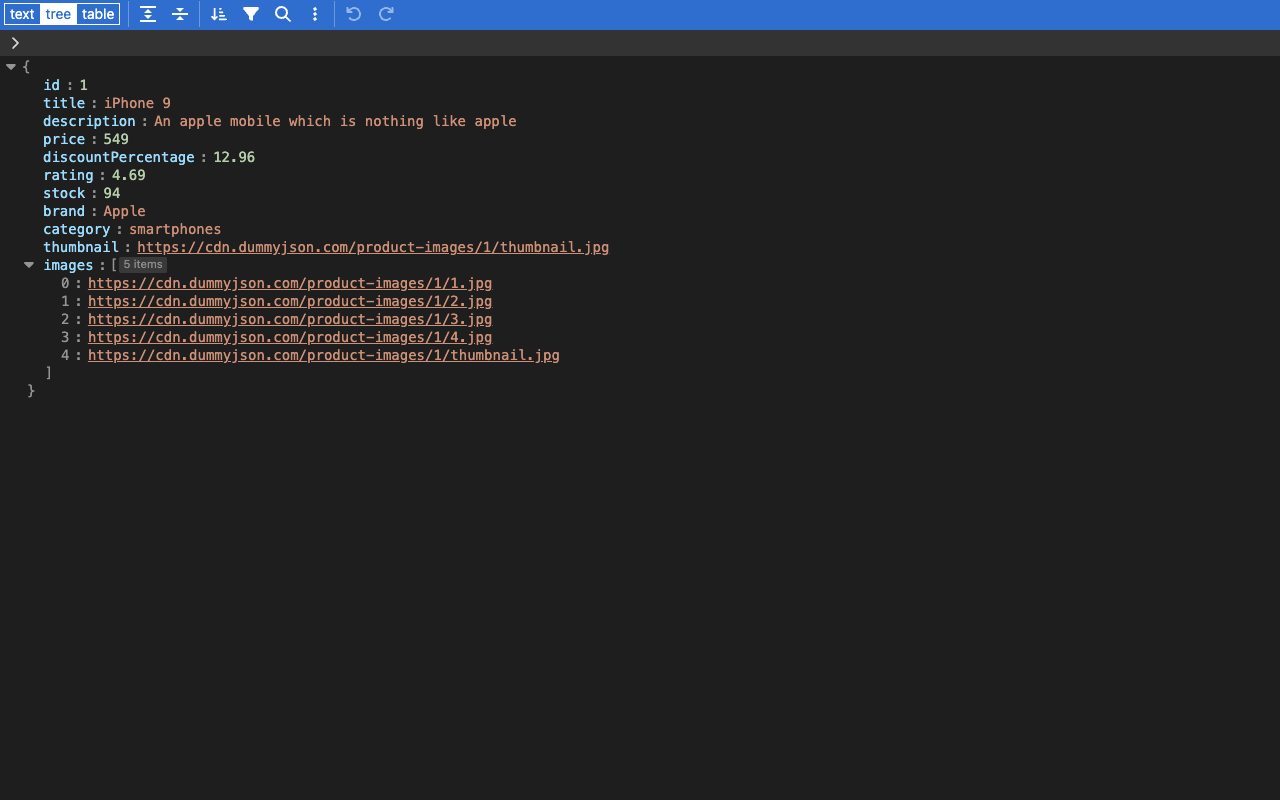This screenshot has height=800, width=1280.
Task: Click the navigation bar chevron
Action: click(x=15, y=43)
